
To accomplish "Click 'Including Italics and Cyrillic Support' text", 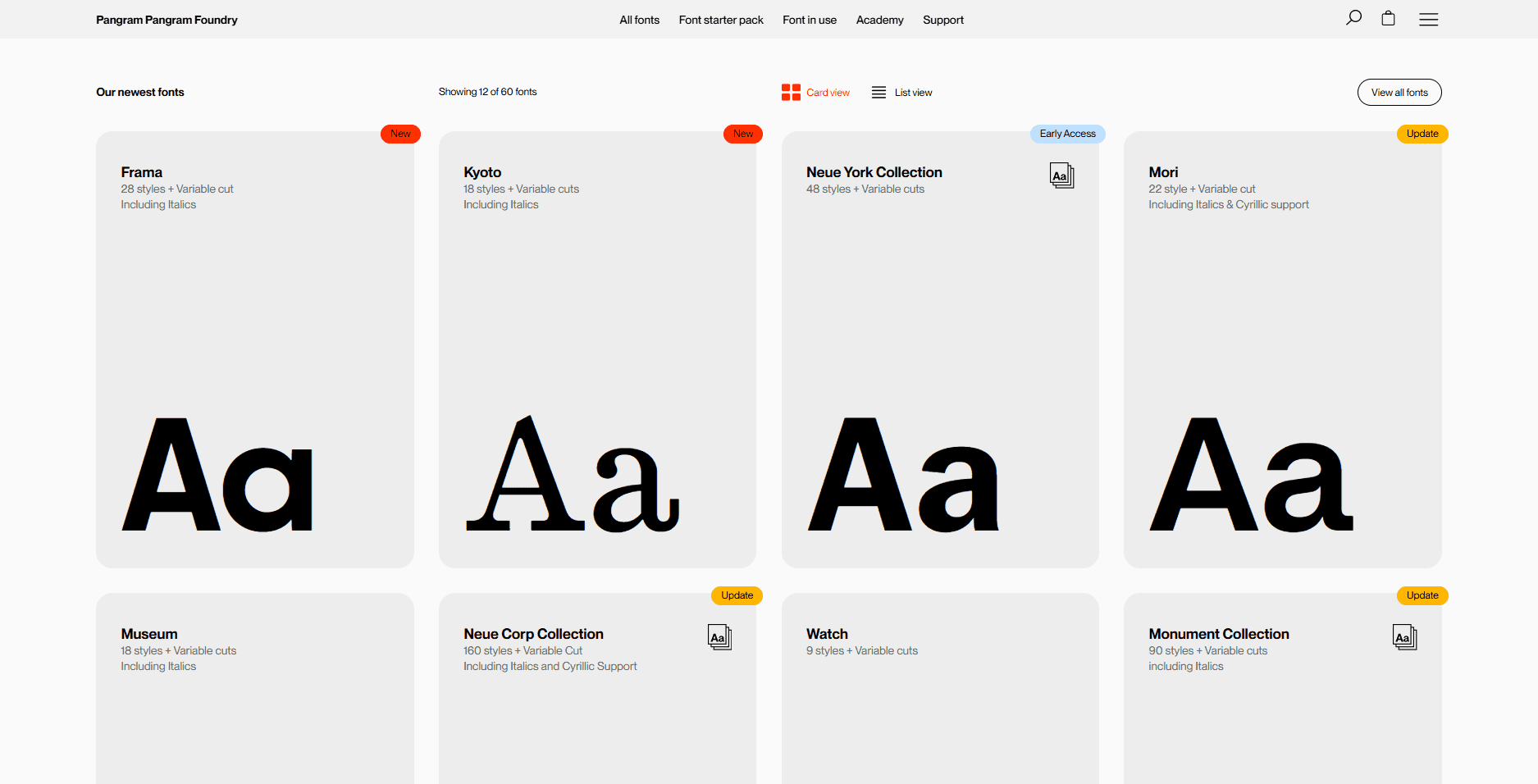I will (550, 666).
